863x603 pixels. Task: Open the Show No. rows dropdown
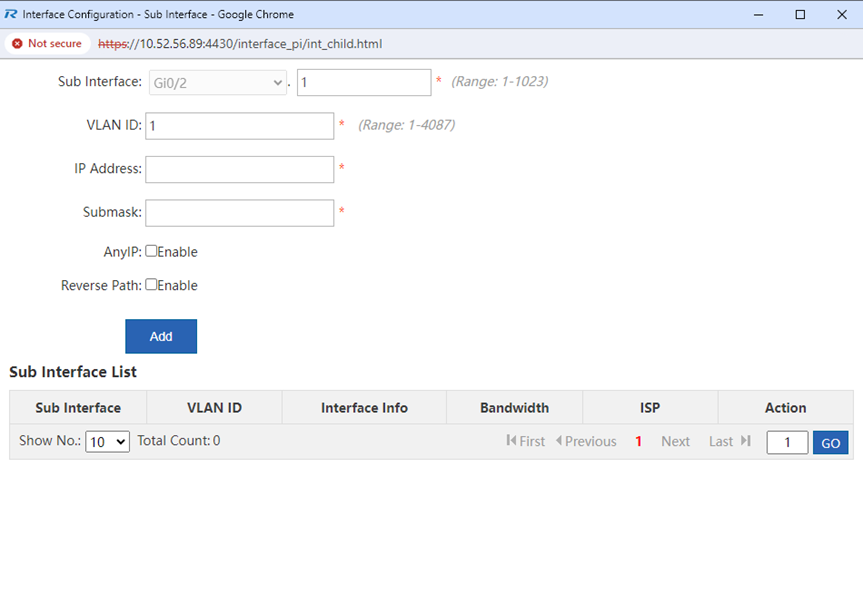tap(107, 442)
